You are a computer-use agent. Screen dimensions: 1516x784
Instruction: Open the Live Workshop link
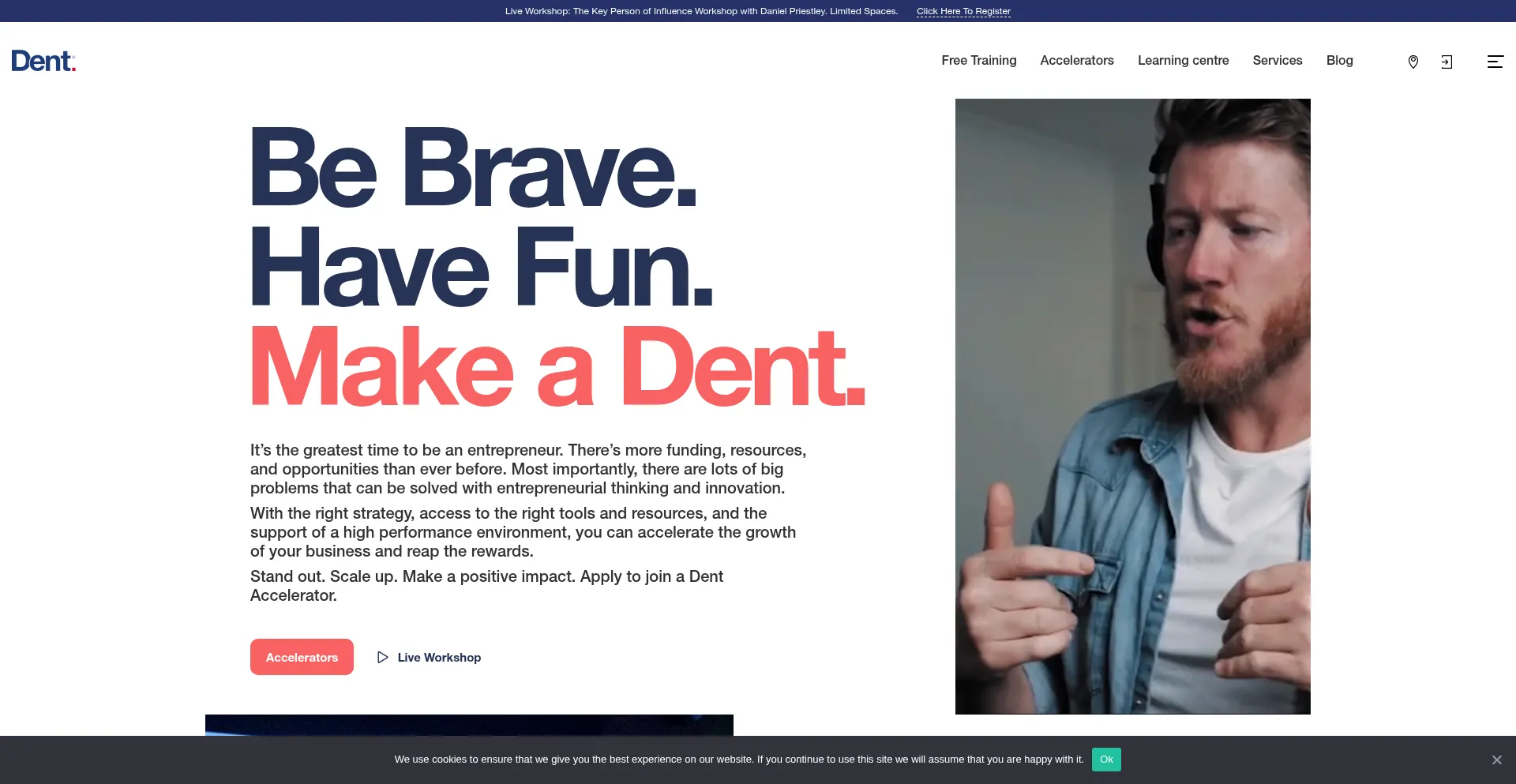[x=439, y=657]
